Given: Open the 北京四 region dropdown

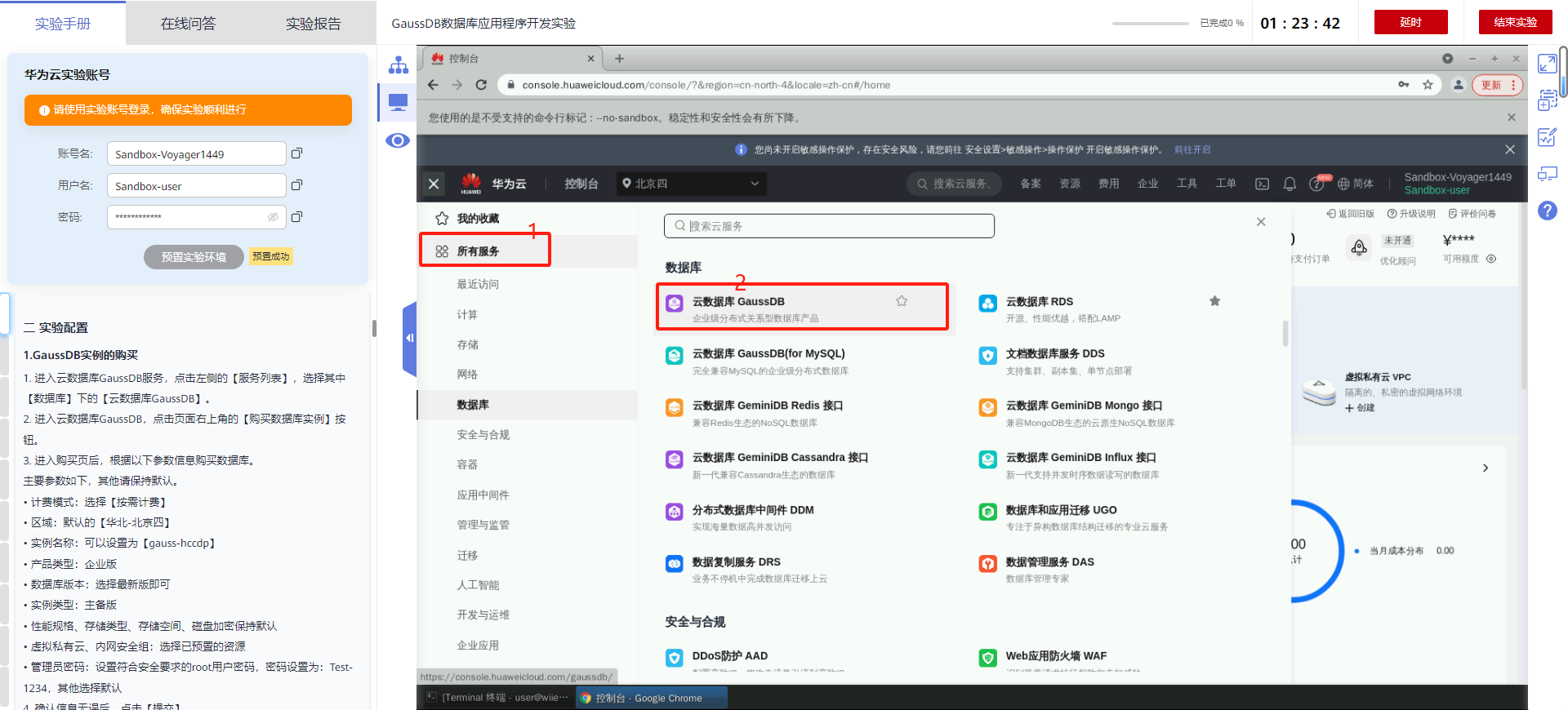Looking at the screenshot, I should (690, 184).
